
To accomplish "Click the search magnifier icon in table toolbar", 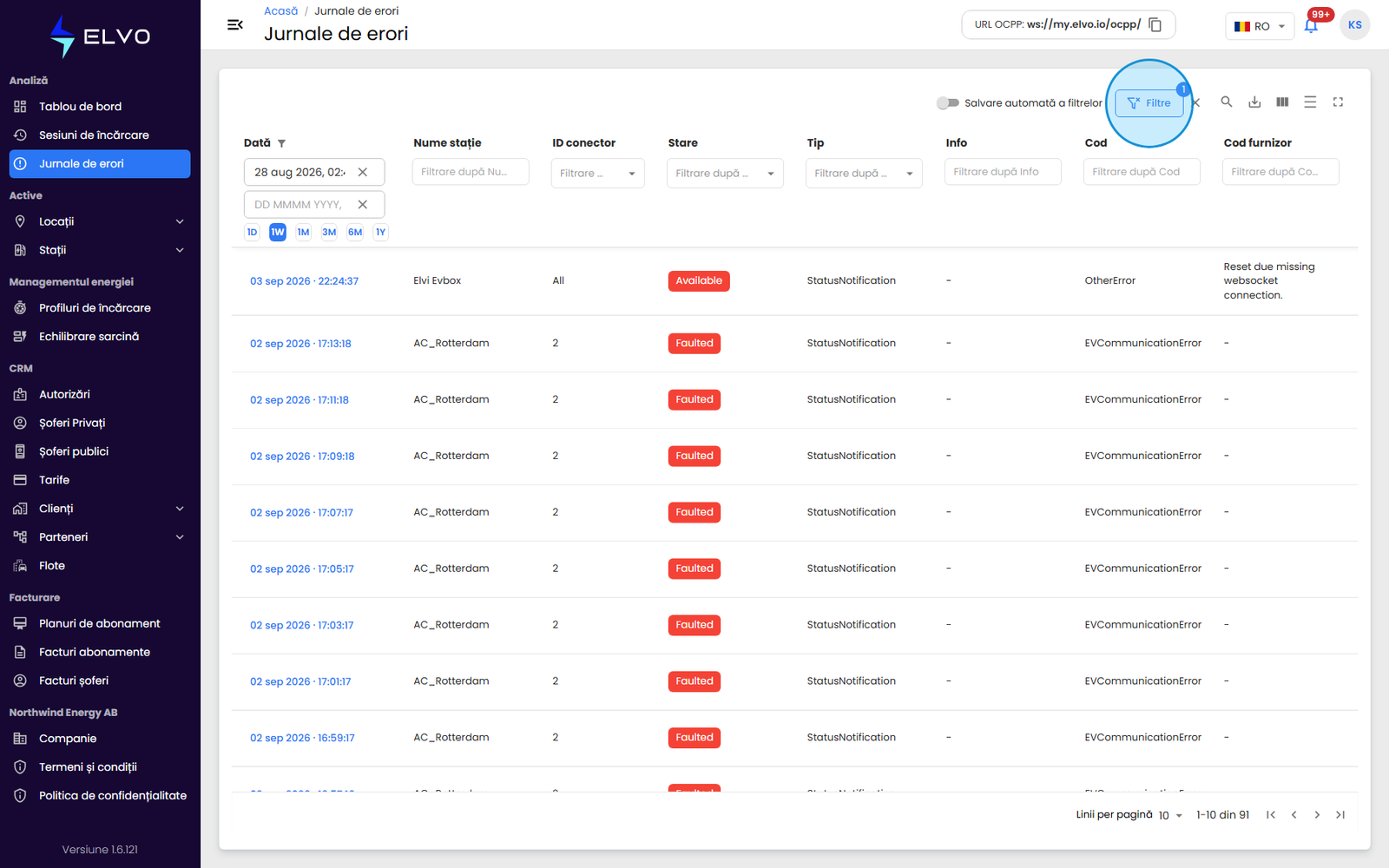I will pyautogui.click(x=1227, y=102).
